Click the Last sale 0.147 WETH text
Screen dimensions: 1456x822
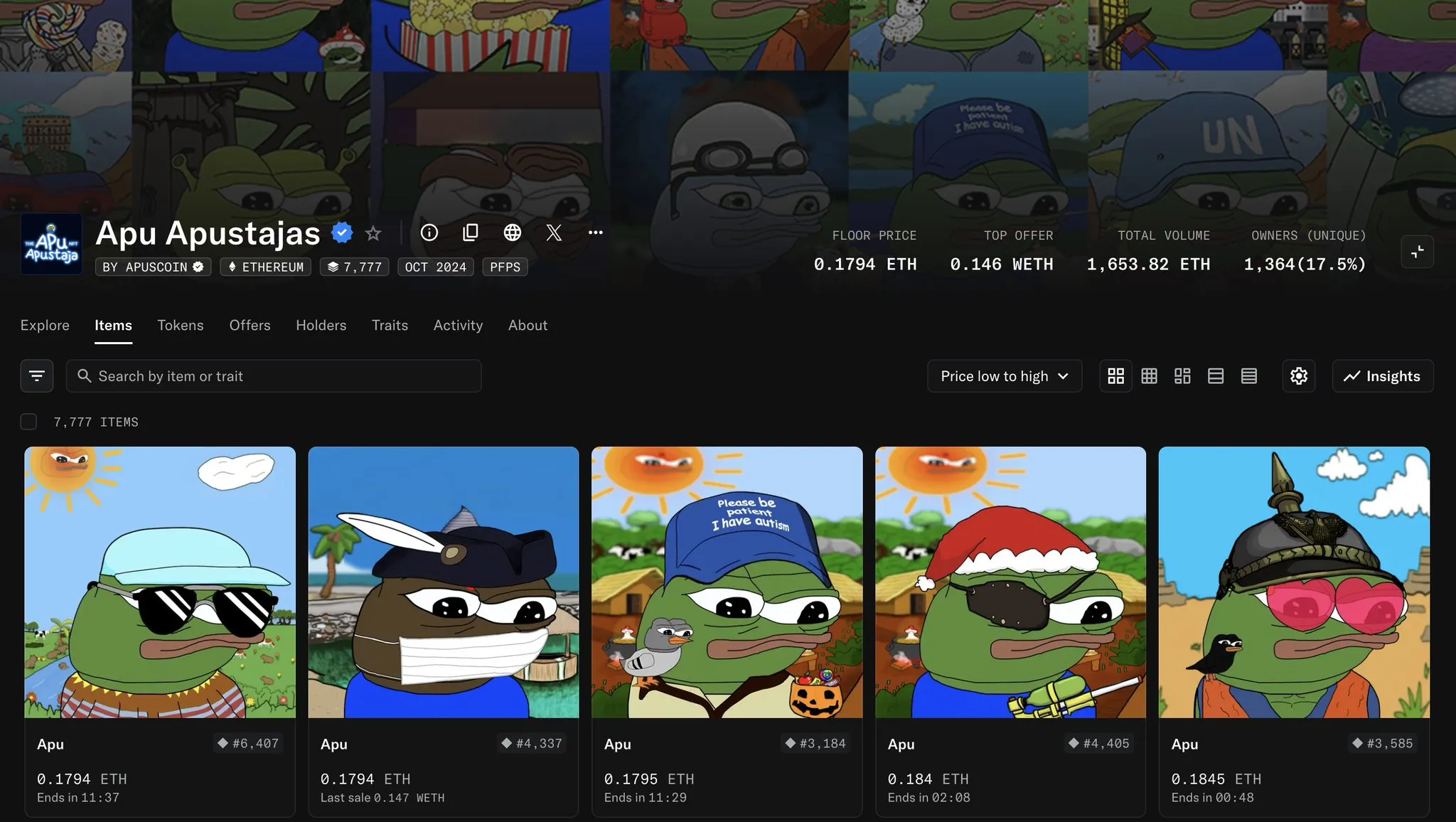pos(382,798)
